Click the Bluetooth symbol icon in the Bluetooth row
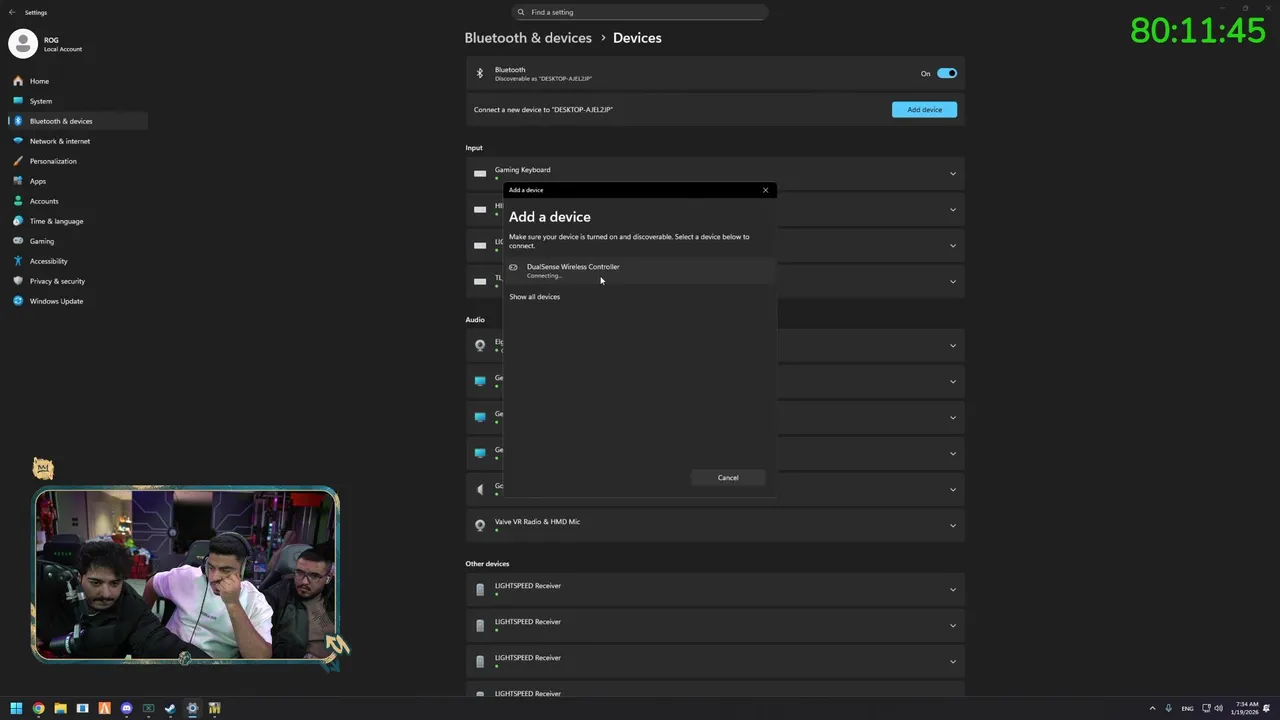Viewport: 1280px width, 720px height. click(480, 73)
